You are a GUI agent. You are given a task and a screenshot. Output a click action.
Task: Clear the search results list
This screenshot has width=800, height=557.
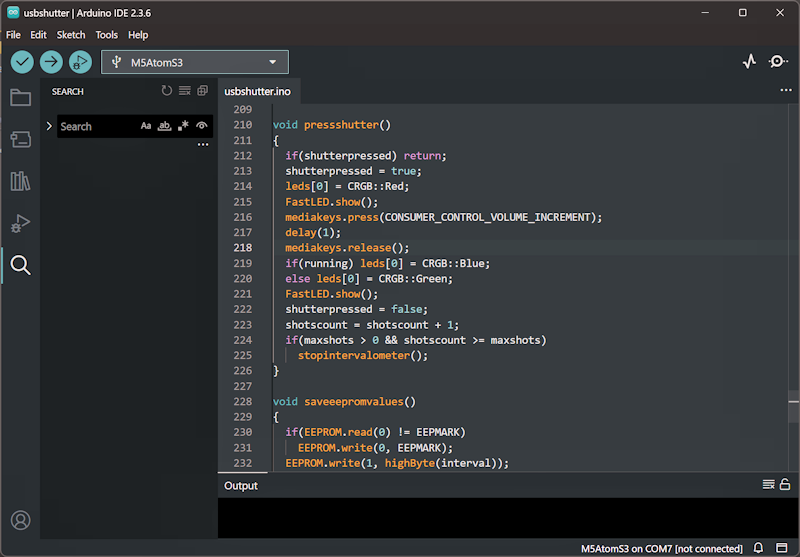pyautogui.click(x=185, y=91)
